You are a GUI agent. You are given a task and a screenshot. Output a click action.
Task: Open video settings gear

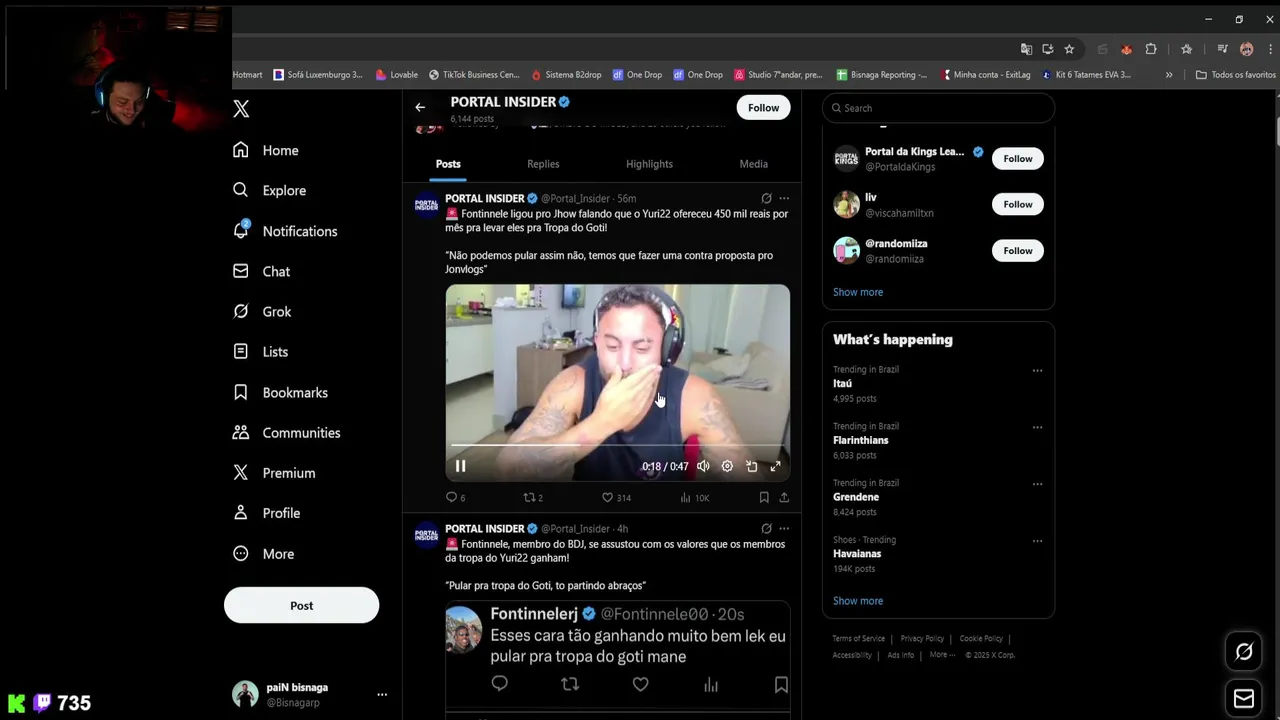(x=727, y=466)
